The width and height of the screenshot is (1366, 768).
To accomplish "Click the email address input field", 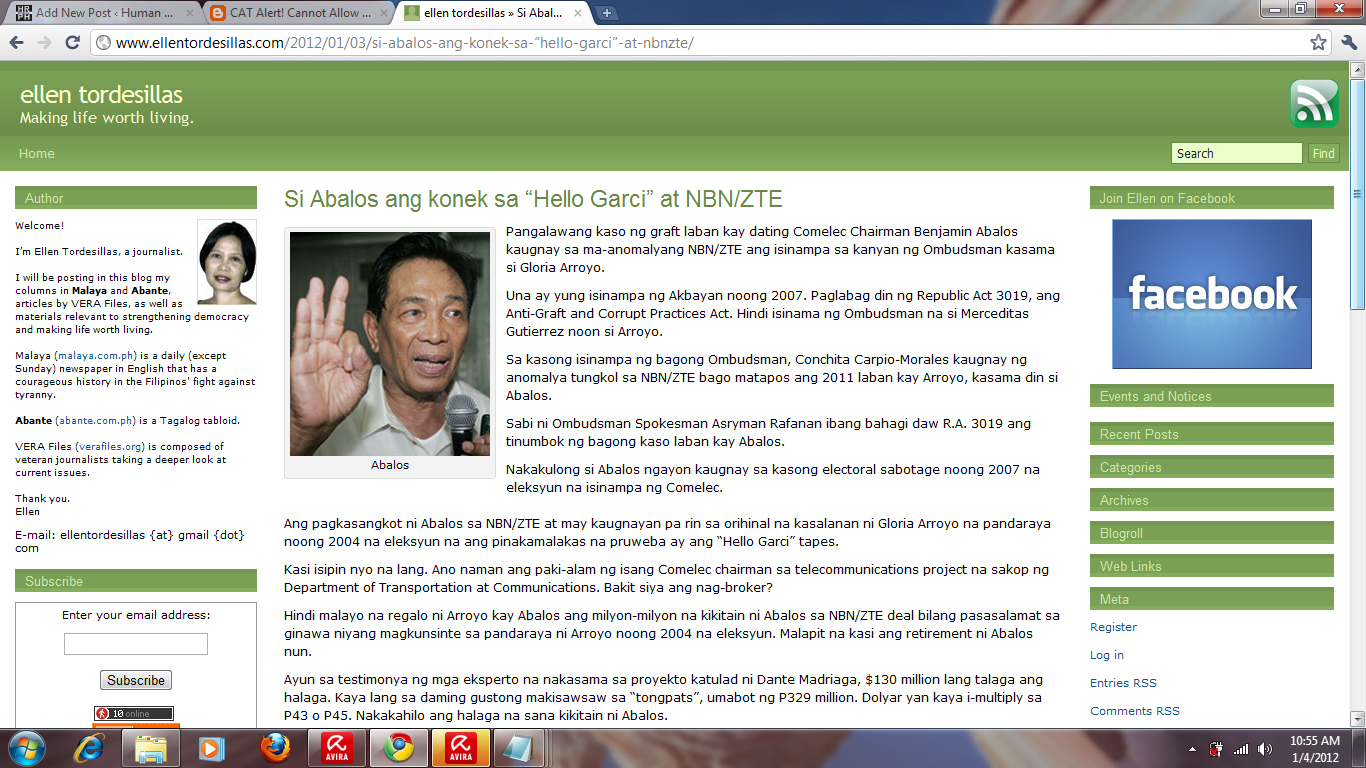I will (136, 644).
